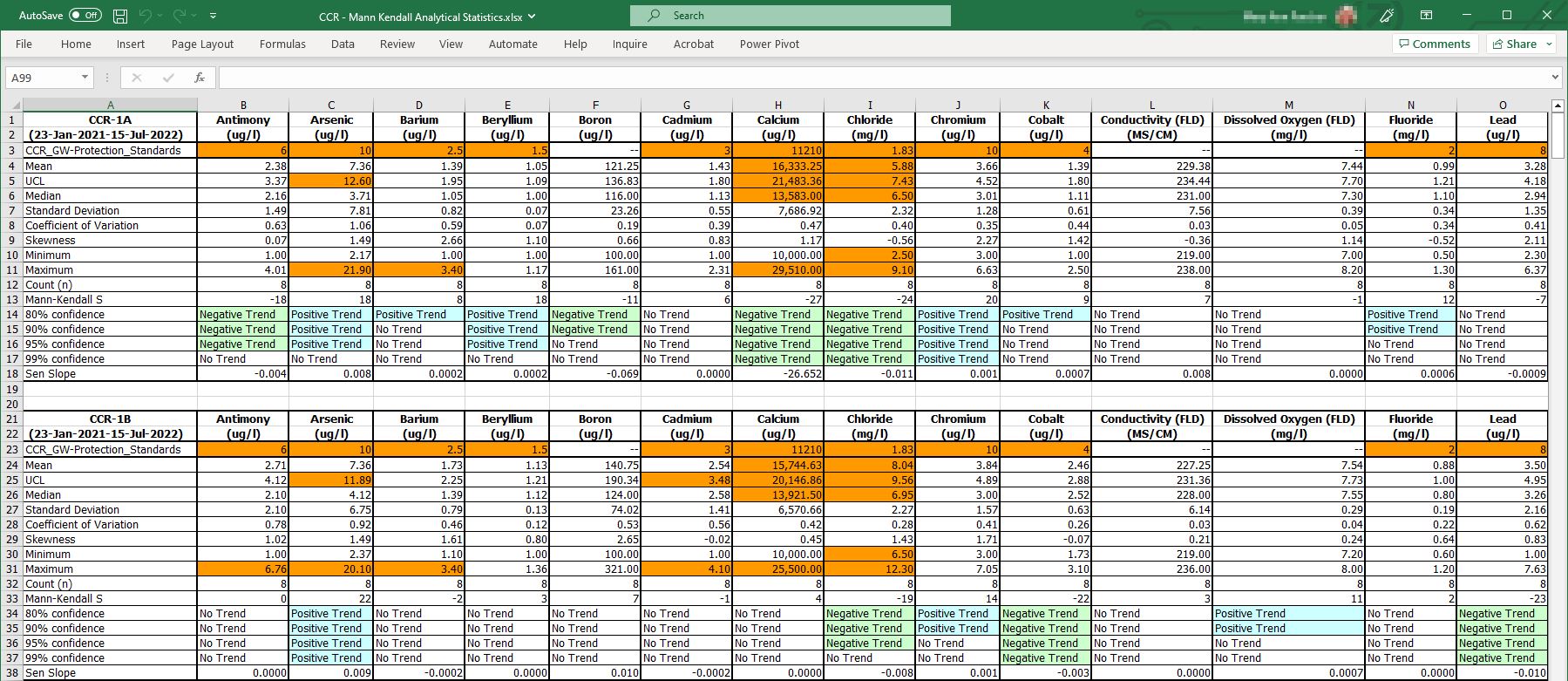Click the Redo arrow icon
The image size is (1568, 681).
tap(180, 16)
